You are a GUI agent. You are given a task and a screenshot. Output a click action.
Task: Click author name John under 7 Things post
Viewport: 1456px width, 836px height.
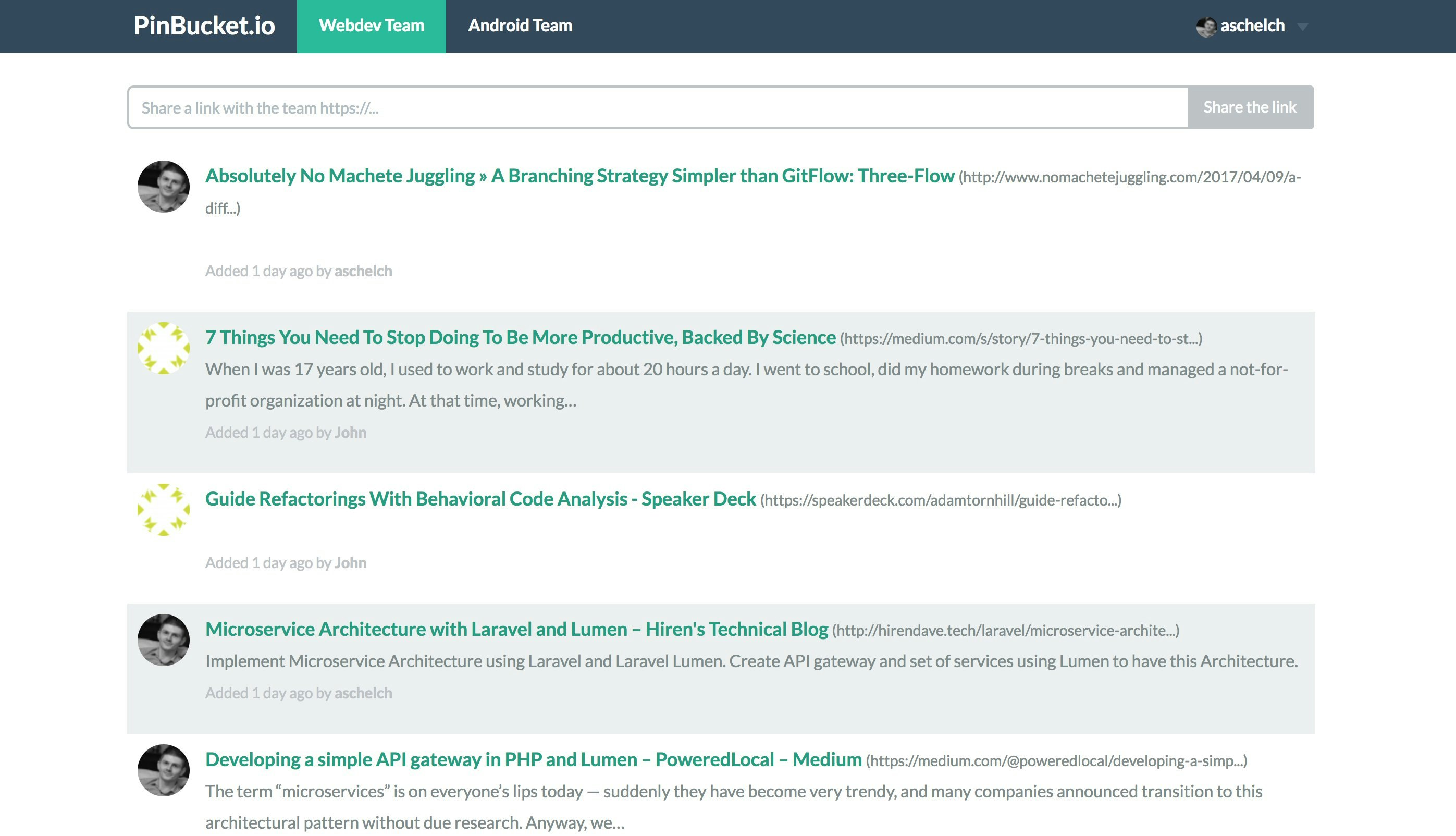(x=350, y=433)
